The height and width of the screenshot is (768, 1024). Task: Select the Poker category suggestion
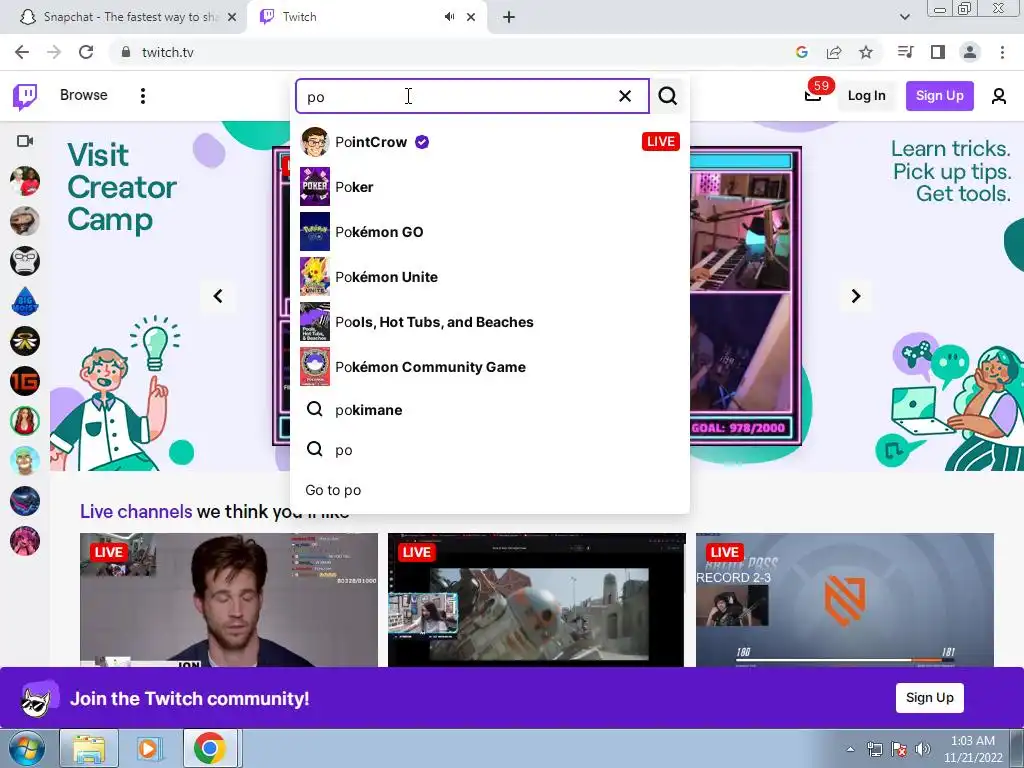[490, 187]
